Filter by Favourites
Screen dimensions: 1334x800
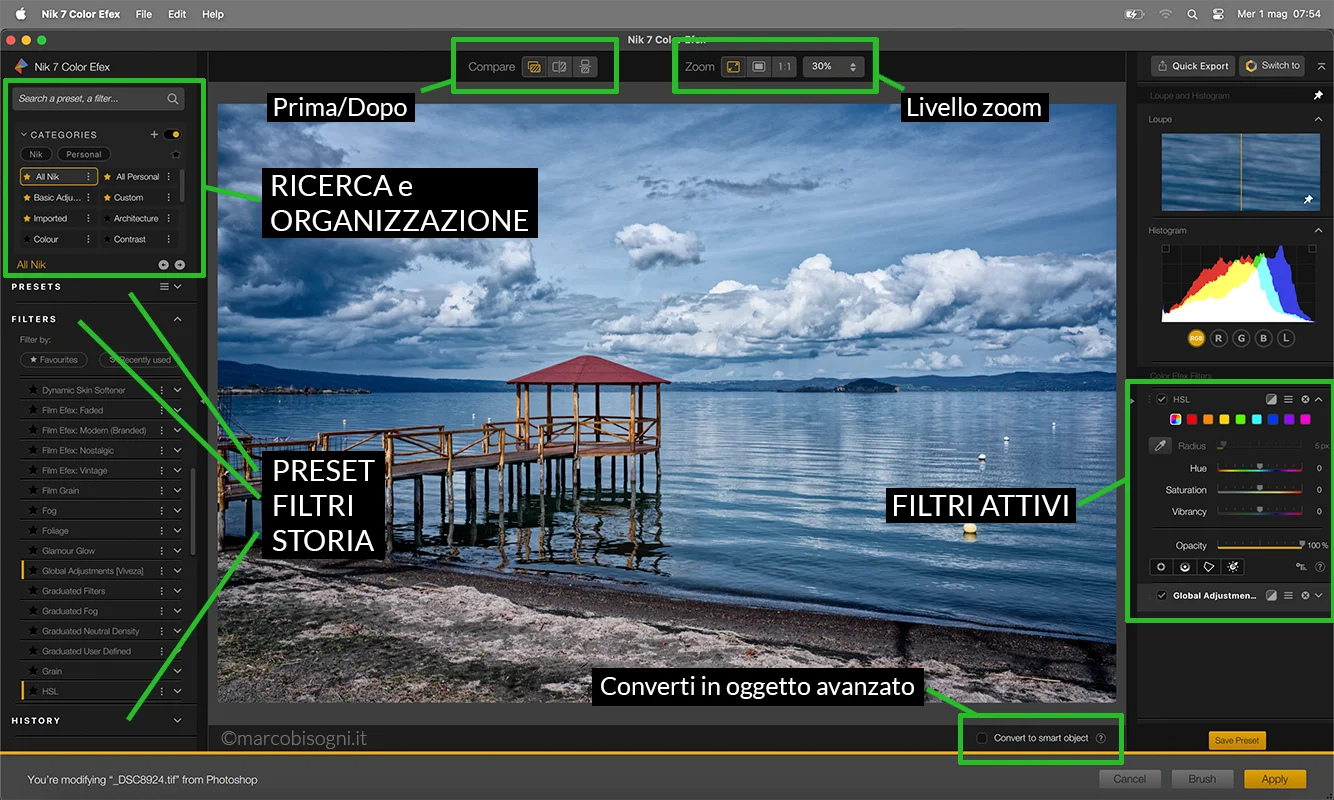pyautogui.click(x=55, y=359)
